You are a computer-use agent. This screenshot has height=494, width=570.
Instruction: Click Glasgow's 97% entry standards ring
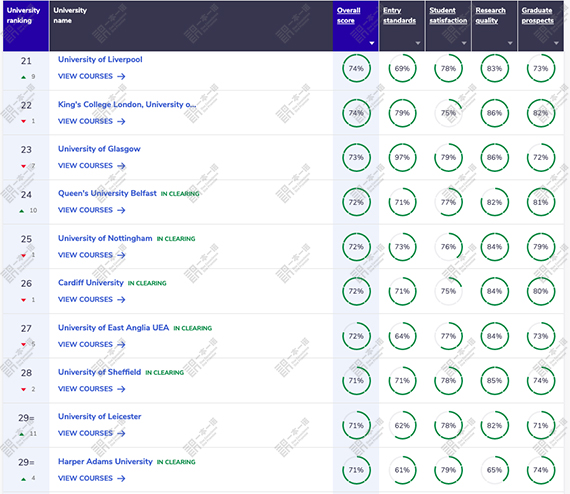(x=402, y=157)
